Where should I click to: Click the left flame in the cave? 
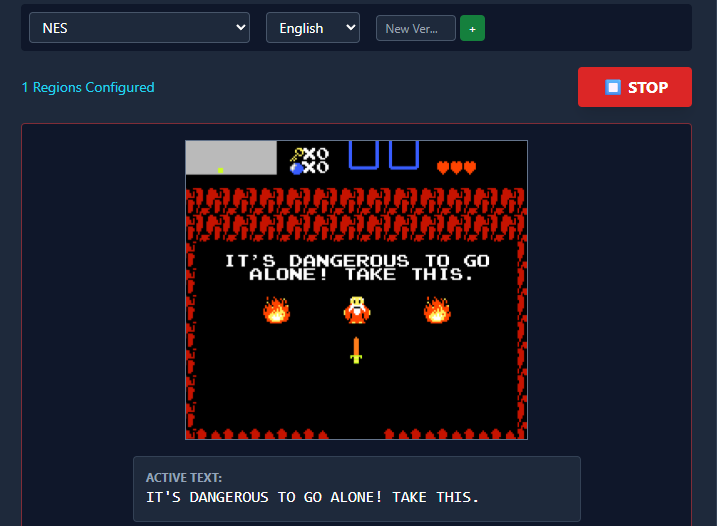coord(276,310)
